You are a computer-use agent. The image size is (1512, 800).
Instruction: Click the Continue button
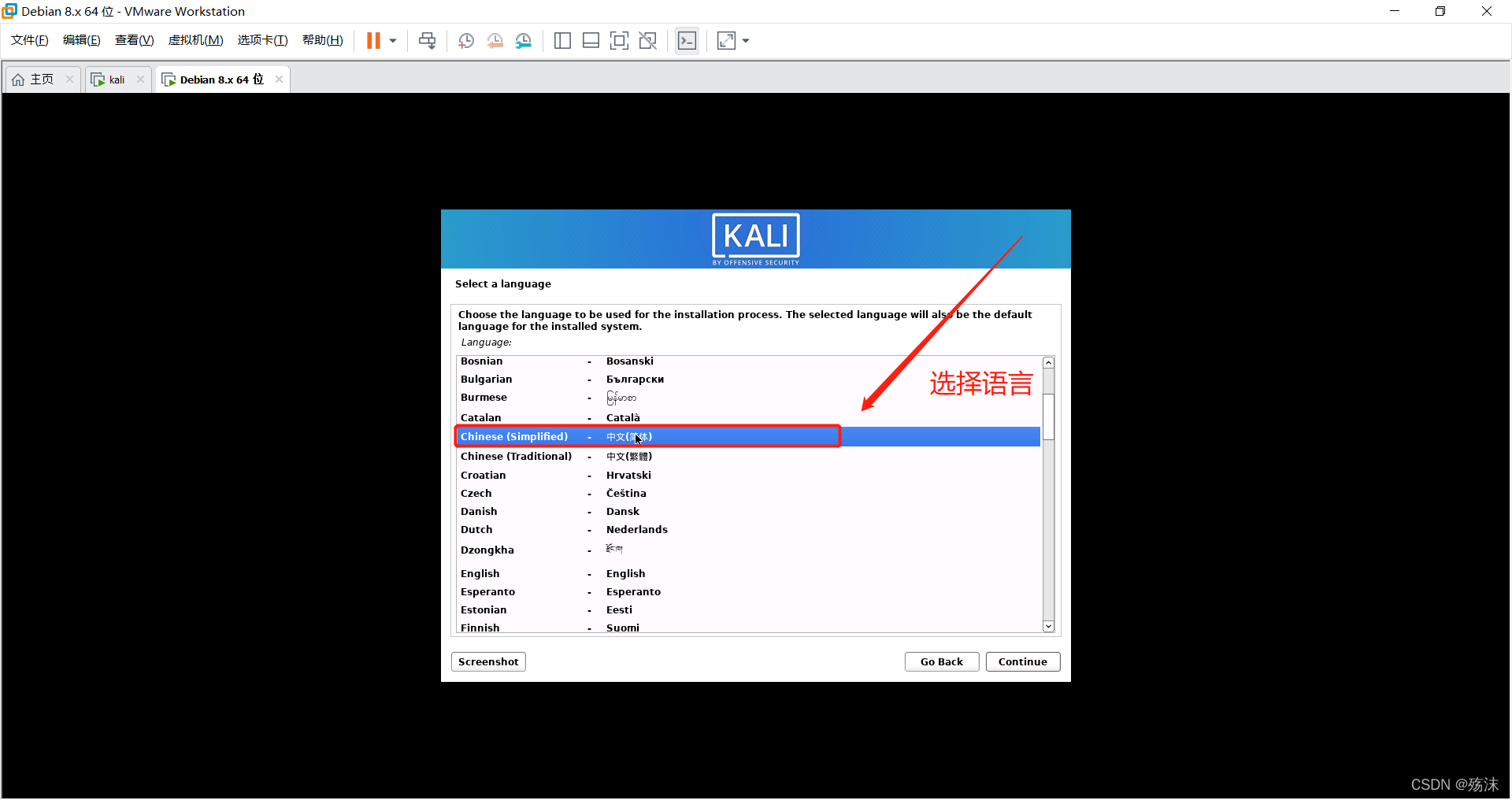[1022, 661]
